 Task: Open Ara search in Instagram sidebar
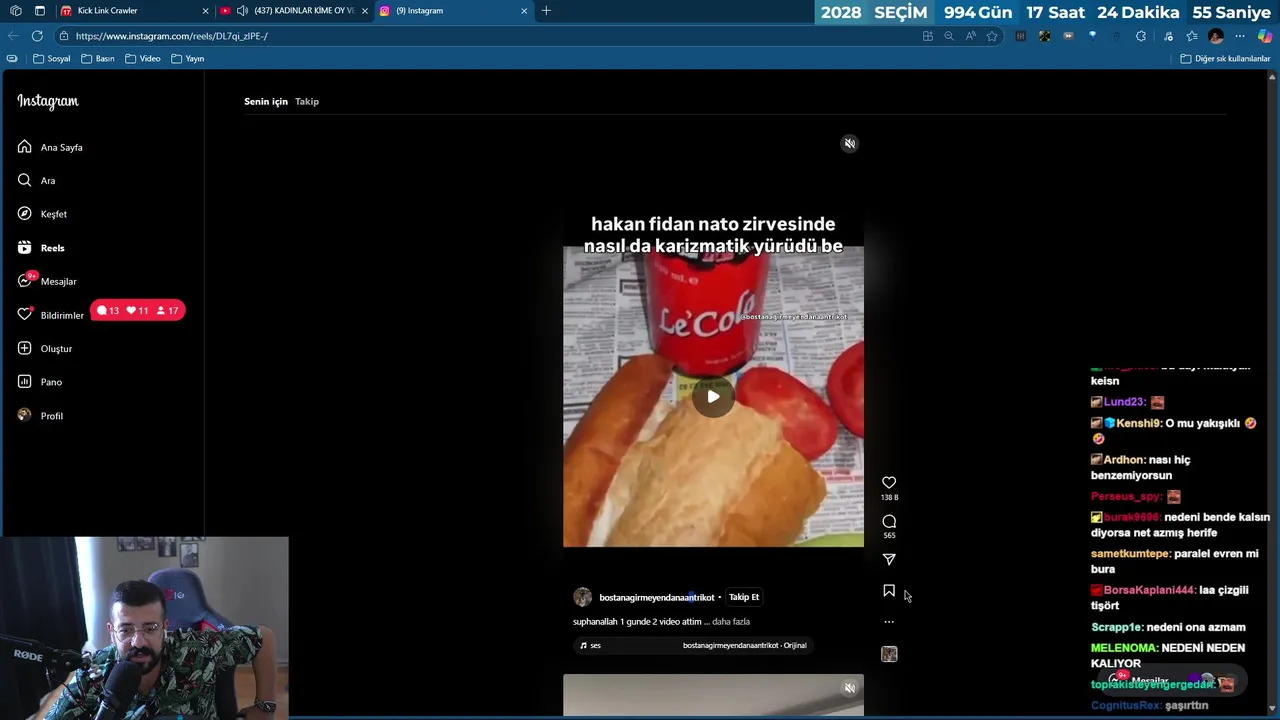37,181
